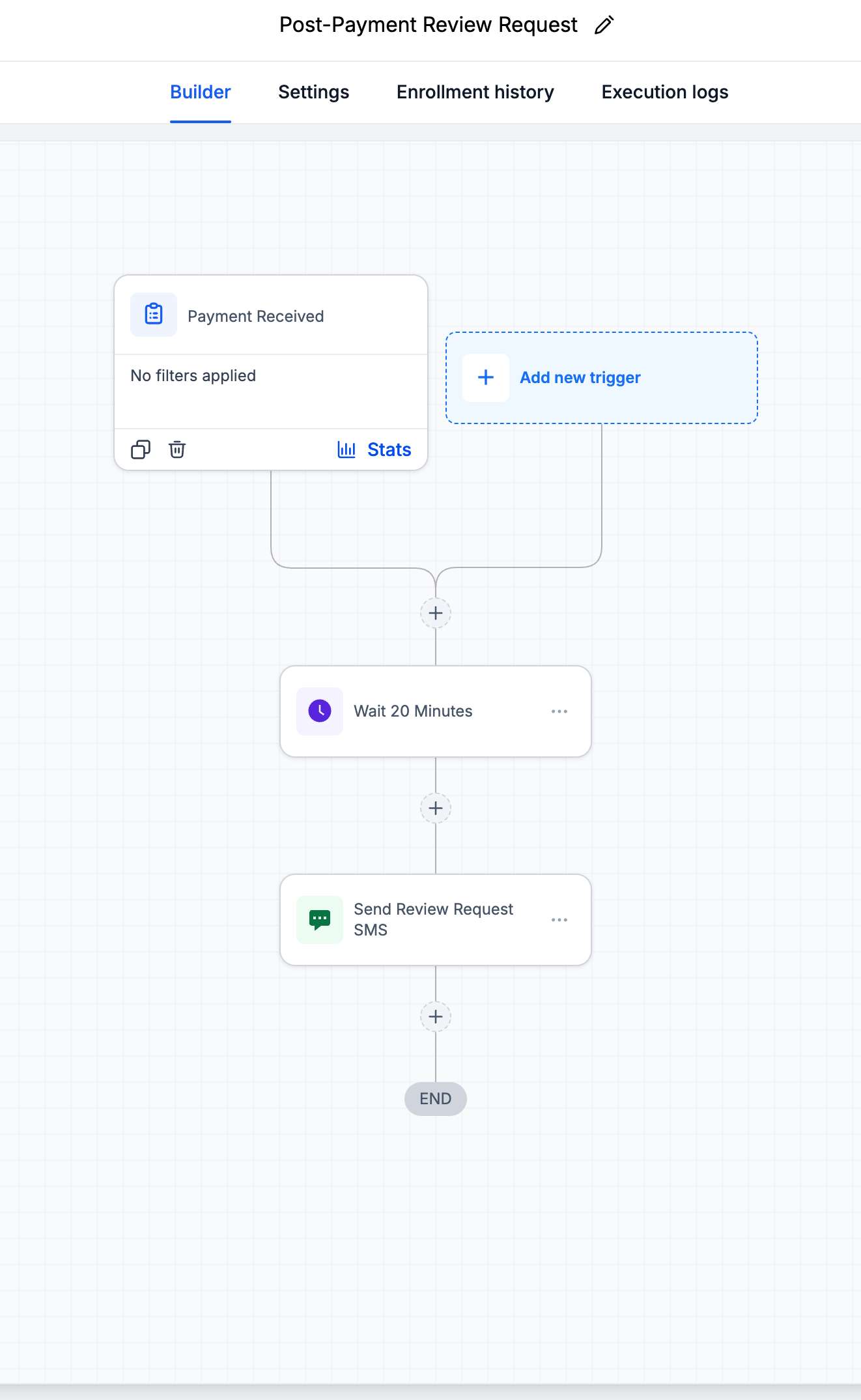Click the No filters applied text

193,376
